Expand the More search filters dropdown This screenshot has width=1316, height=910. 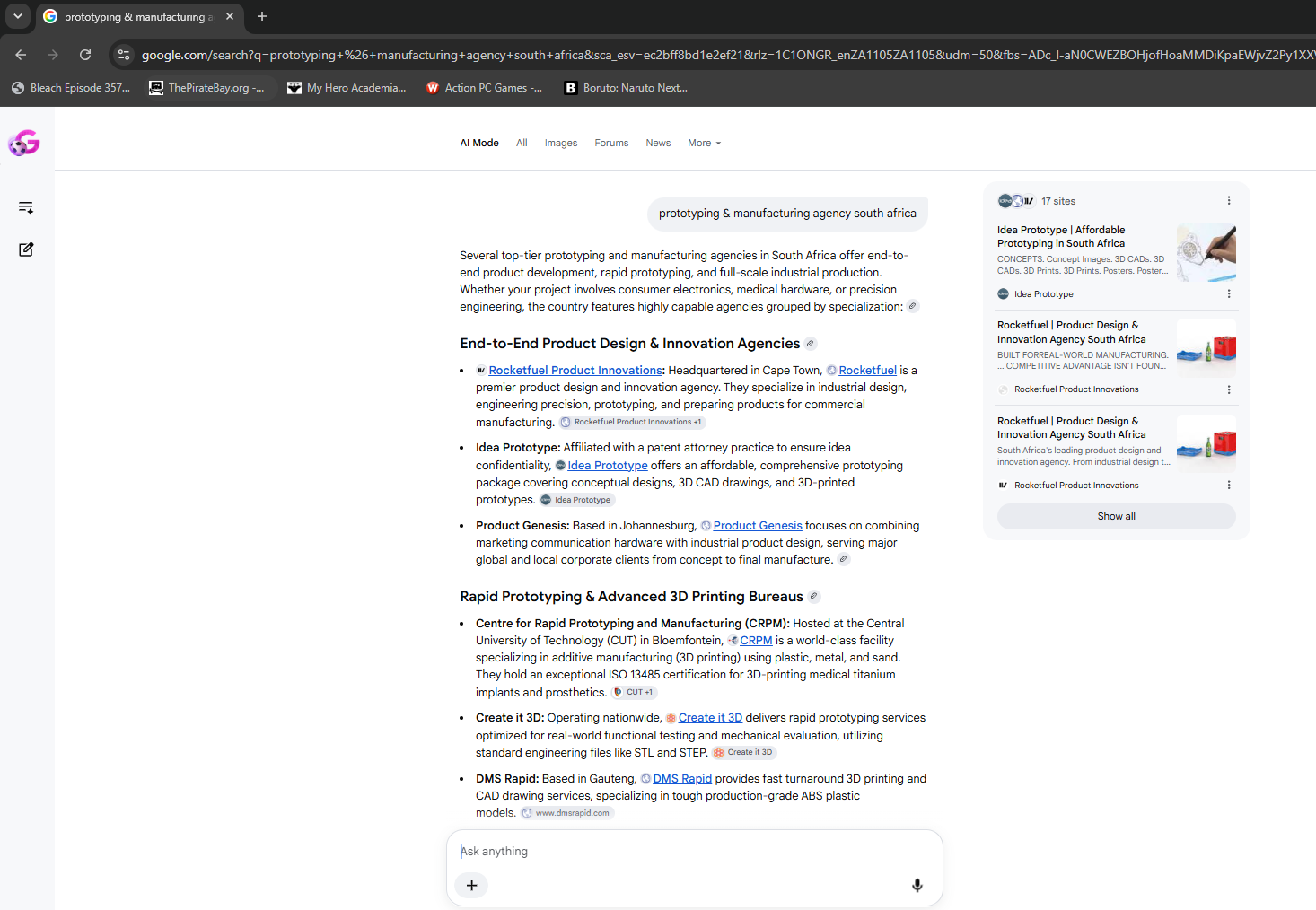705,143
